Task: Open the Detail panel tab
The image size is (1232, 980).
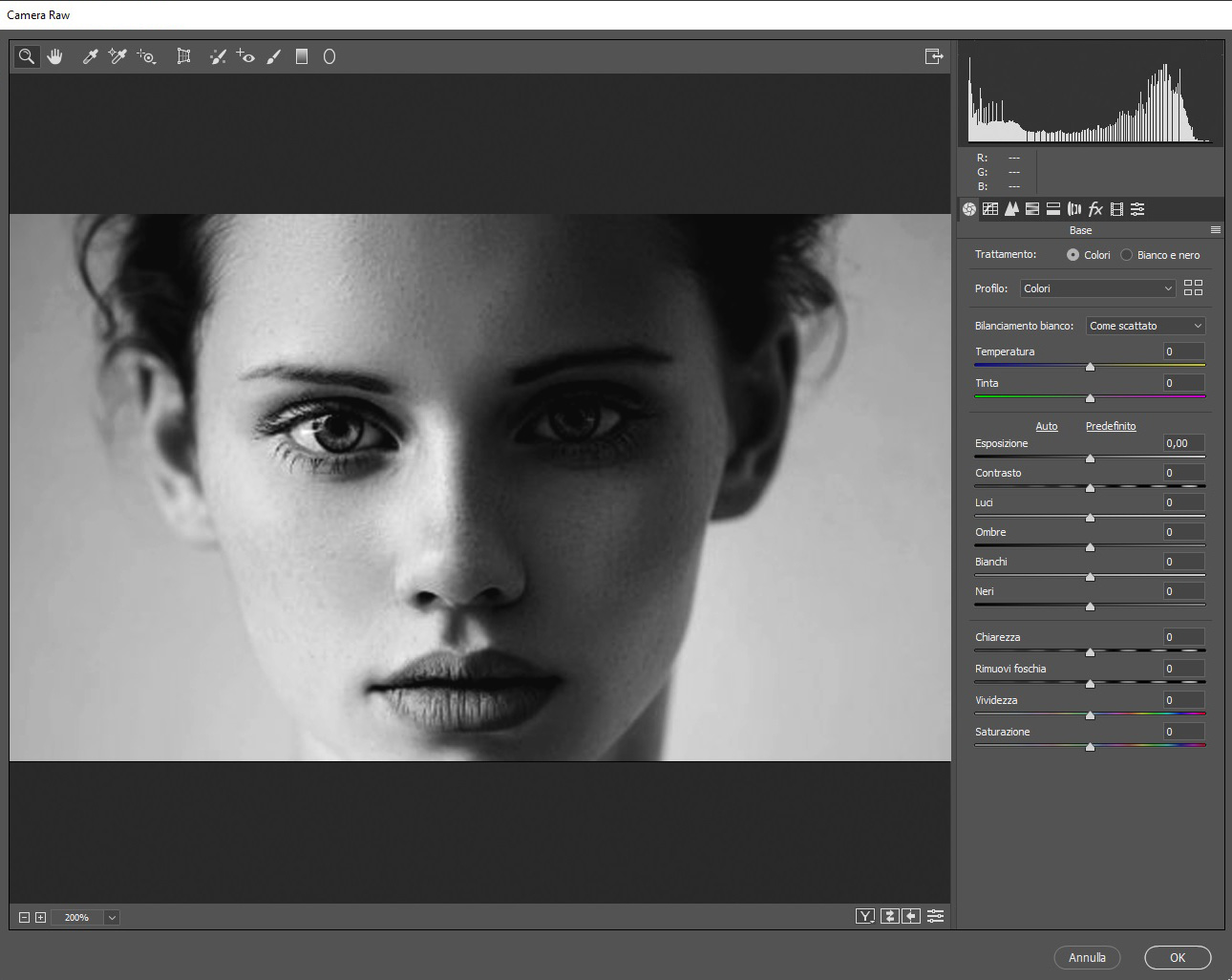Action: [x=1011, y=209]
